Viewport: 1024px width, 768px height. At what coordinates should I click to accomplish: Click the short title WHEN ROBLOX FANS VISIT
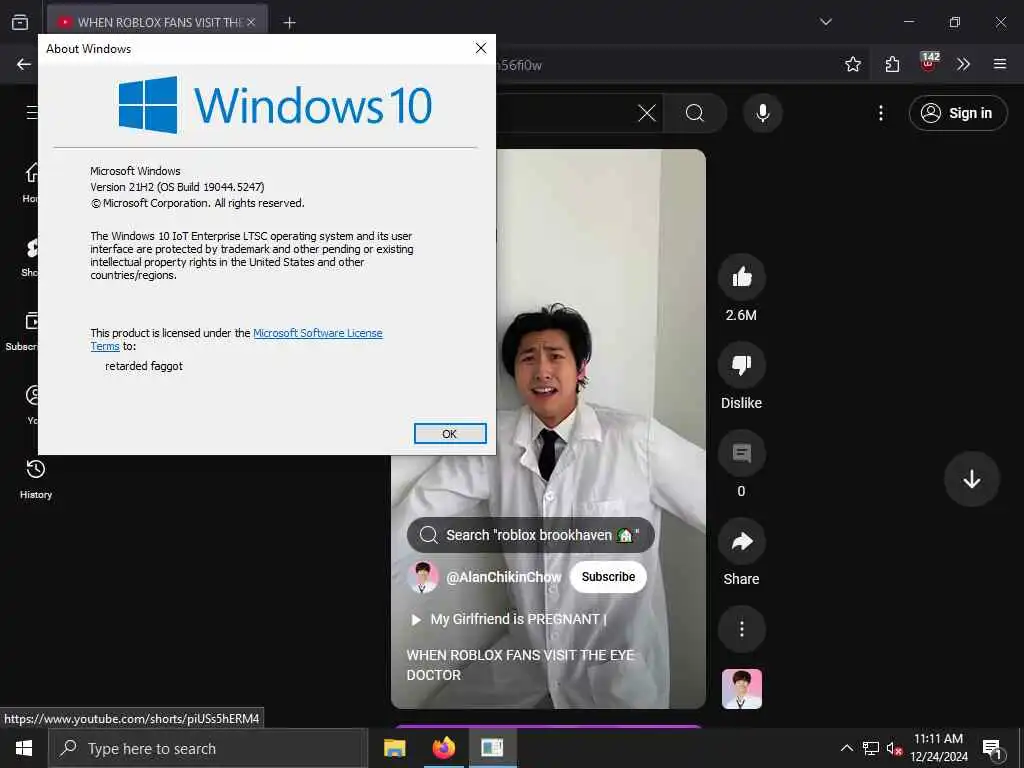click(x=520, y=665)
